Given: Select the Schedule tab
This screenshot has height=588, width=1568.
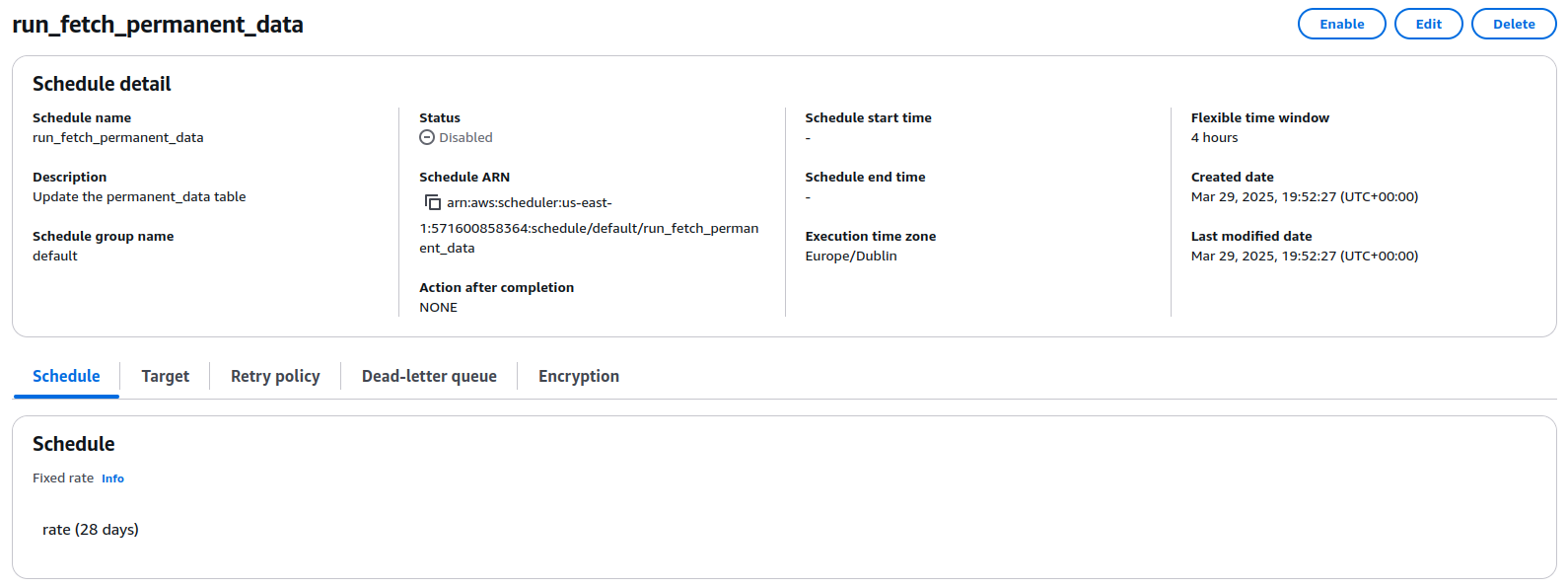Looking at the screenshot, I should tap(66, 376).
